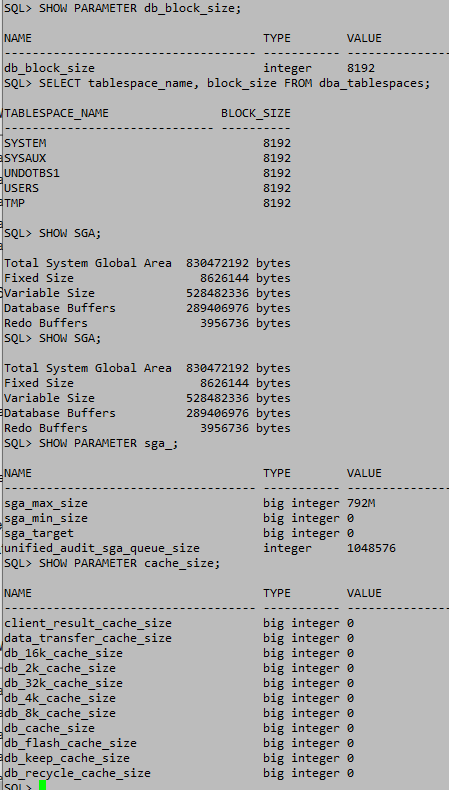This screenshot has height=790, width=449.
Task: Select db_keep_cache_size parameter name
Action: [x=67, y=758]
